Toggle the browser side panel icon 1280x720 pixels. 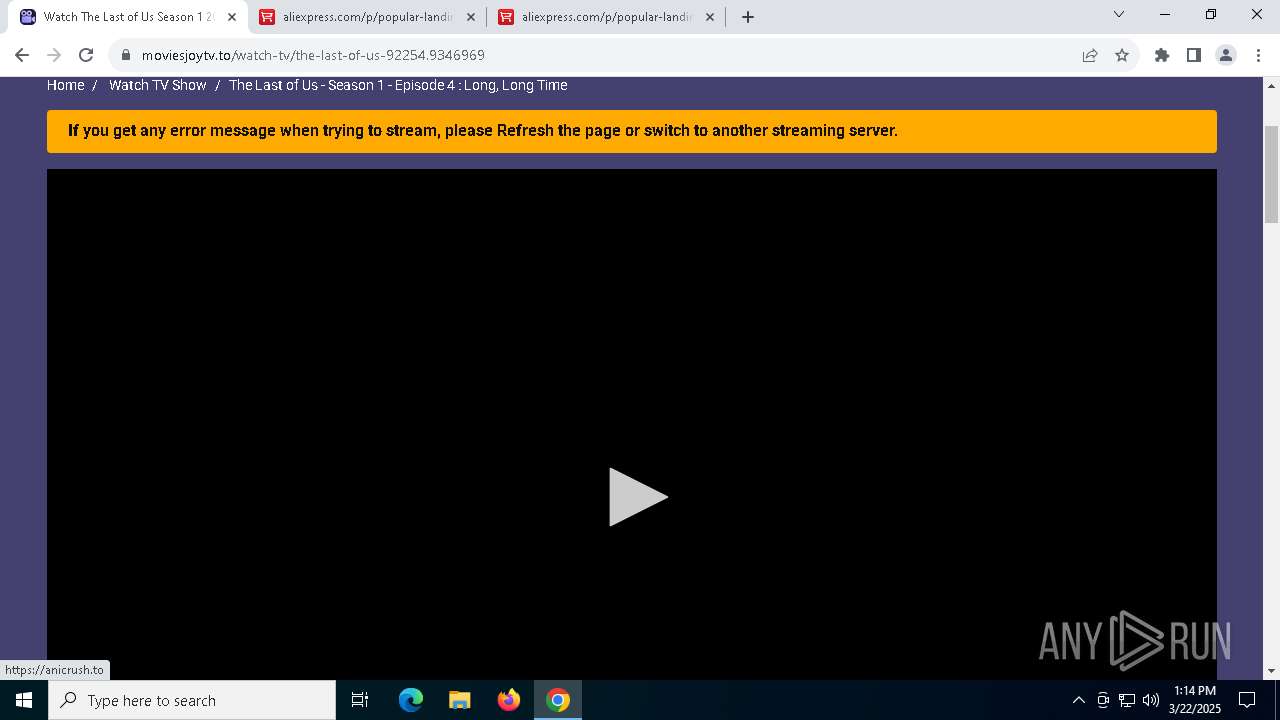pyautogui.click(x=1194, y=55)
